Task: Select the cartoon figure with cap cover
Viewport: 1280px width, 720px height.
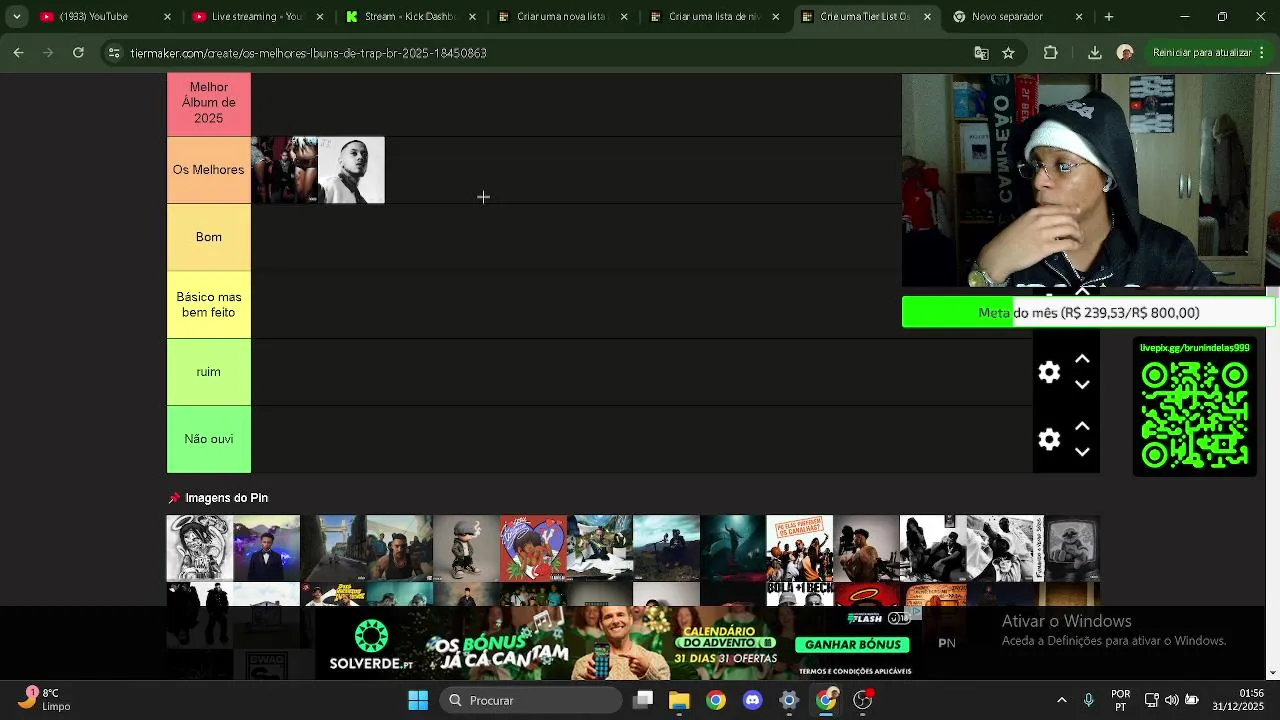Action: coord(466,548)
